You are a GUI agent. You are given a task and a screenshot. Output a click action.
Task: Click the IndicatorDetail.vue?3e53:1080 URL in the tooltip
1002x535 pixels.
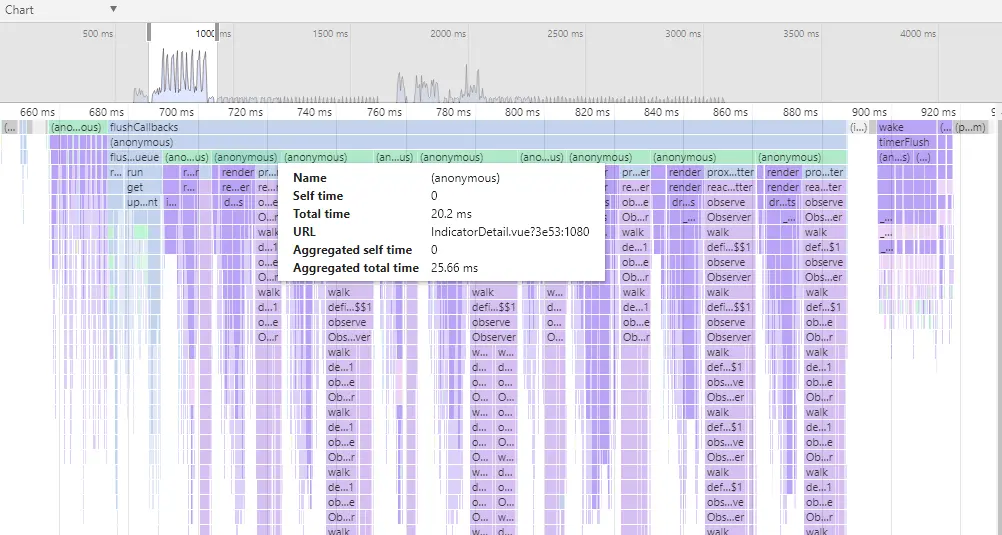(510, 232)
